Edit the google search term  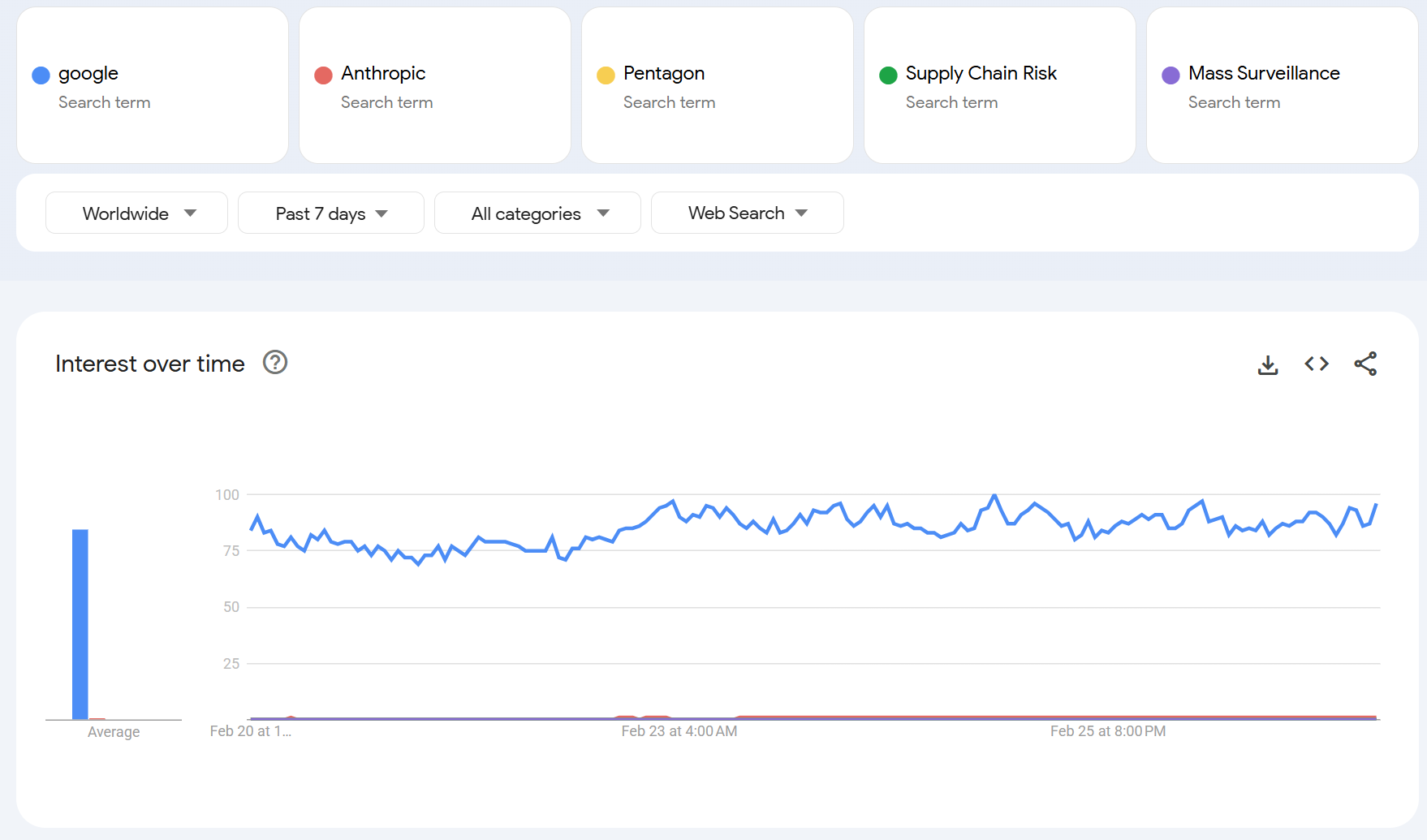[88, 74]
